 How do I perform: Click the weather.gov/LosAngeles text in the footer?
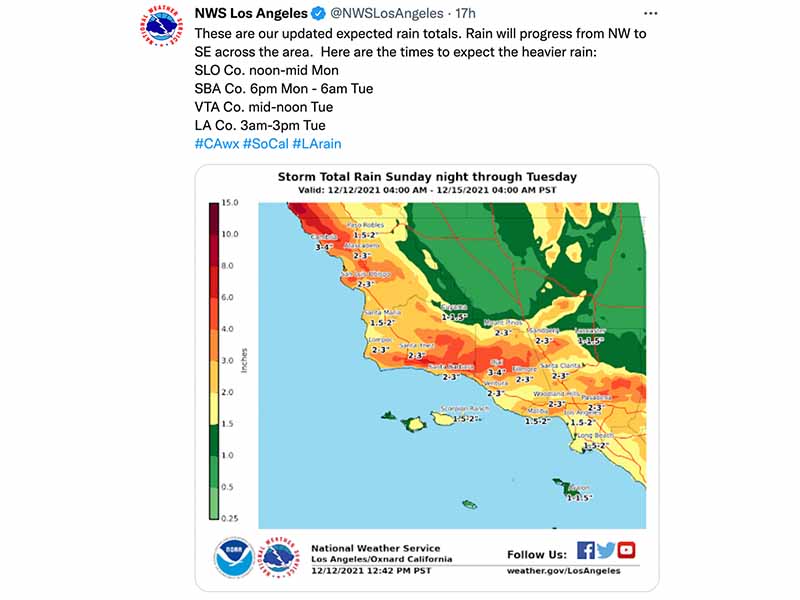click(563, 571)
